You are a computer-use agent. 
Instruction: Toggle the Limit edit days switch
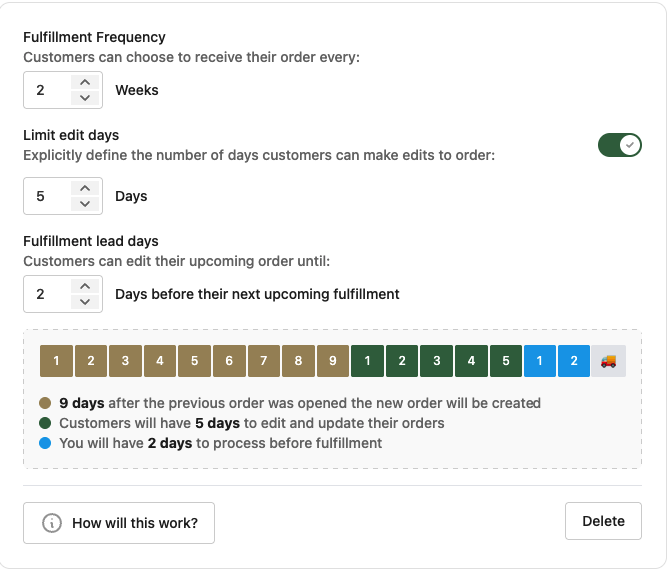tap(619, 146)
